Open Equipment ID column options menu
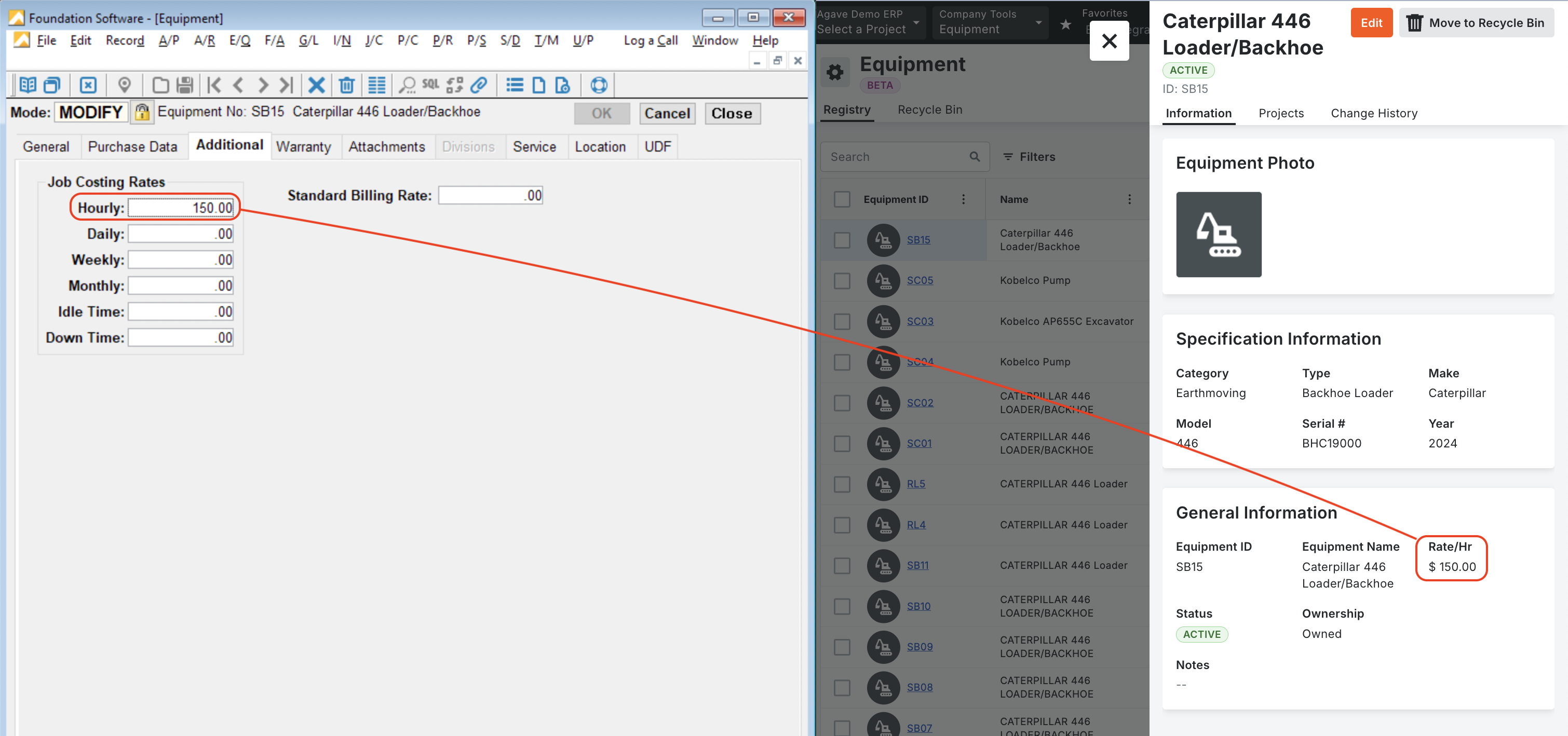 (x=963, y=199)
